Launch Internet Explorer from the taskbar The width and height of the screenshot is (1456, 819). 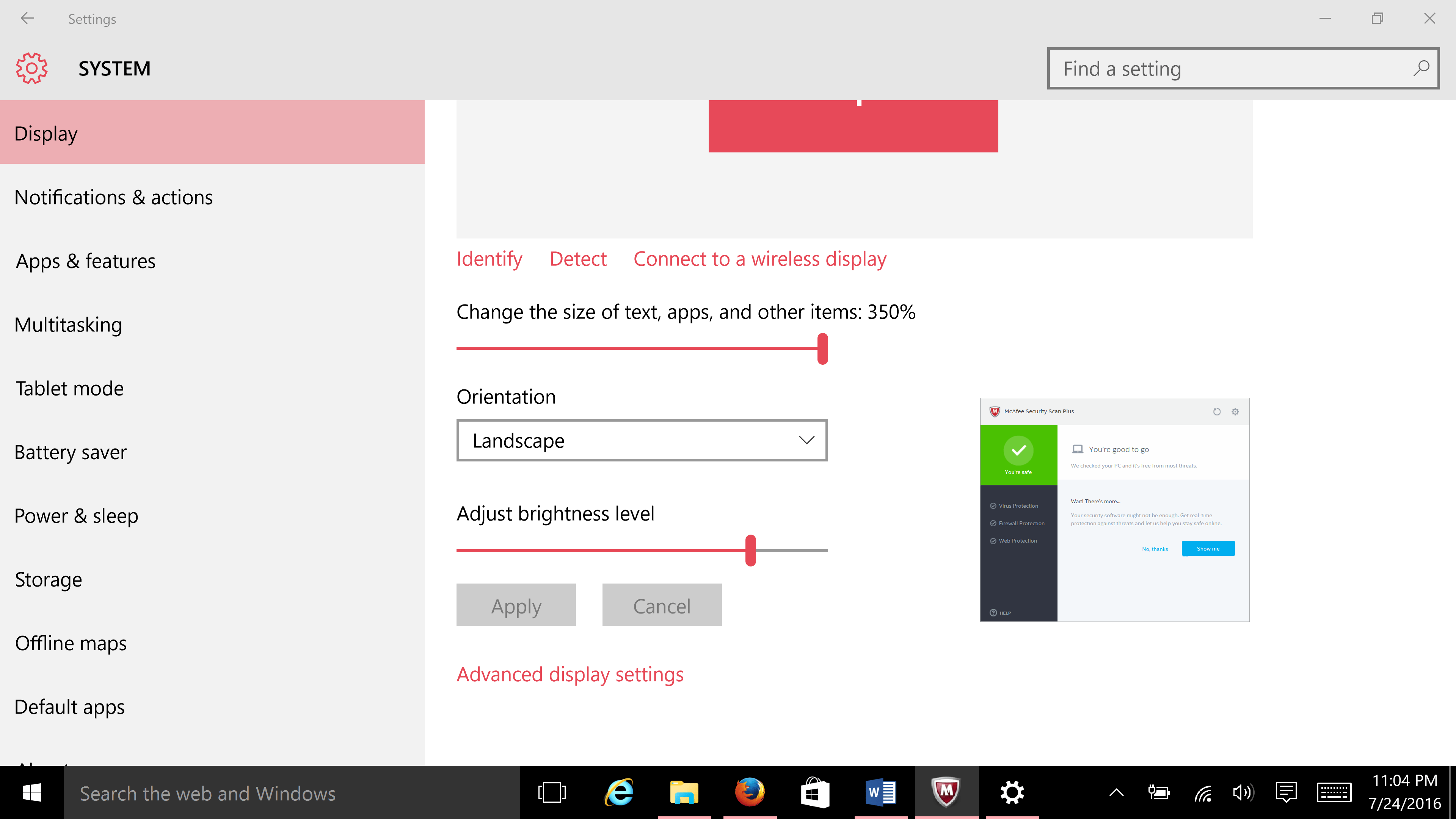tap(619, 792)
